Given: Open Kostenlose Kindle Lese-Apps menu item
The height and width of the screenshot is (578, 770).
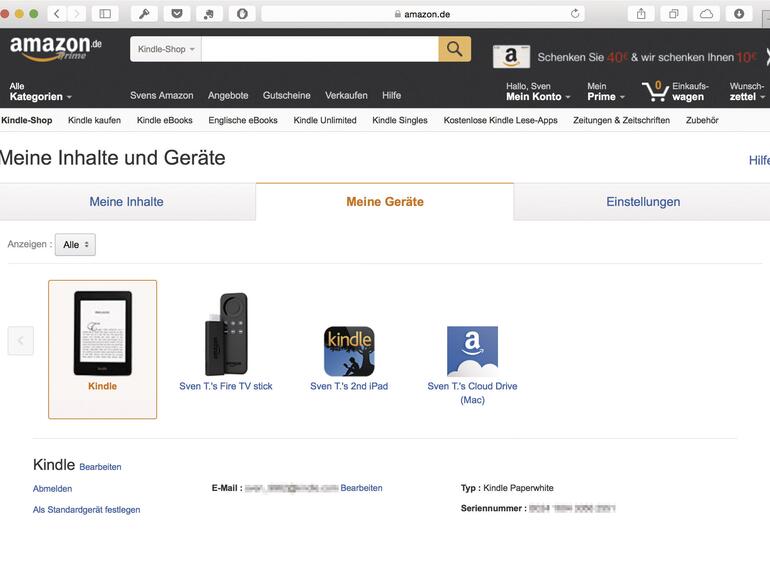Looking at the screenshot, I should pyautogui.click(x=500, y=120).
